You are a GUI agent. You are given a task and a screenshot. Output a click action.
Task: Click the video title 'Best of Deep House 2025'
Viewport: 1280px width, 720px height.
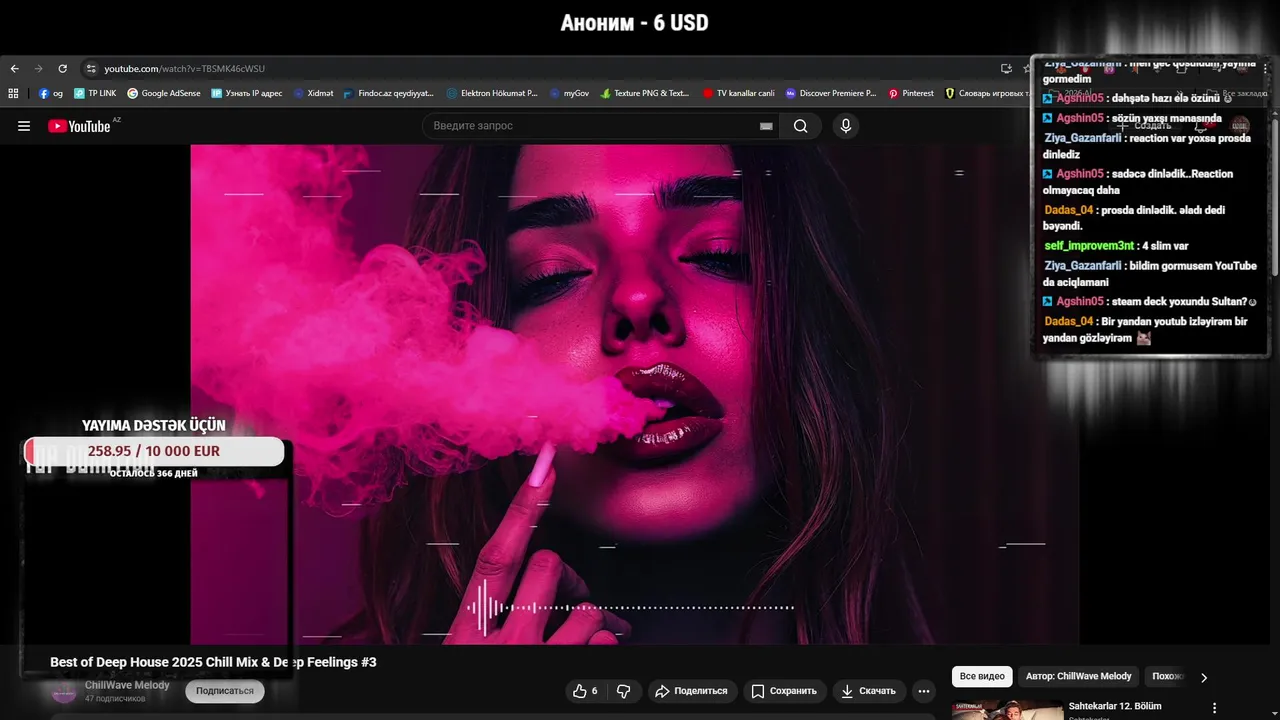(x=213, y=662)
